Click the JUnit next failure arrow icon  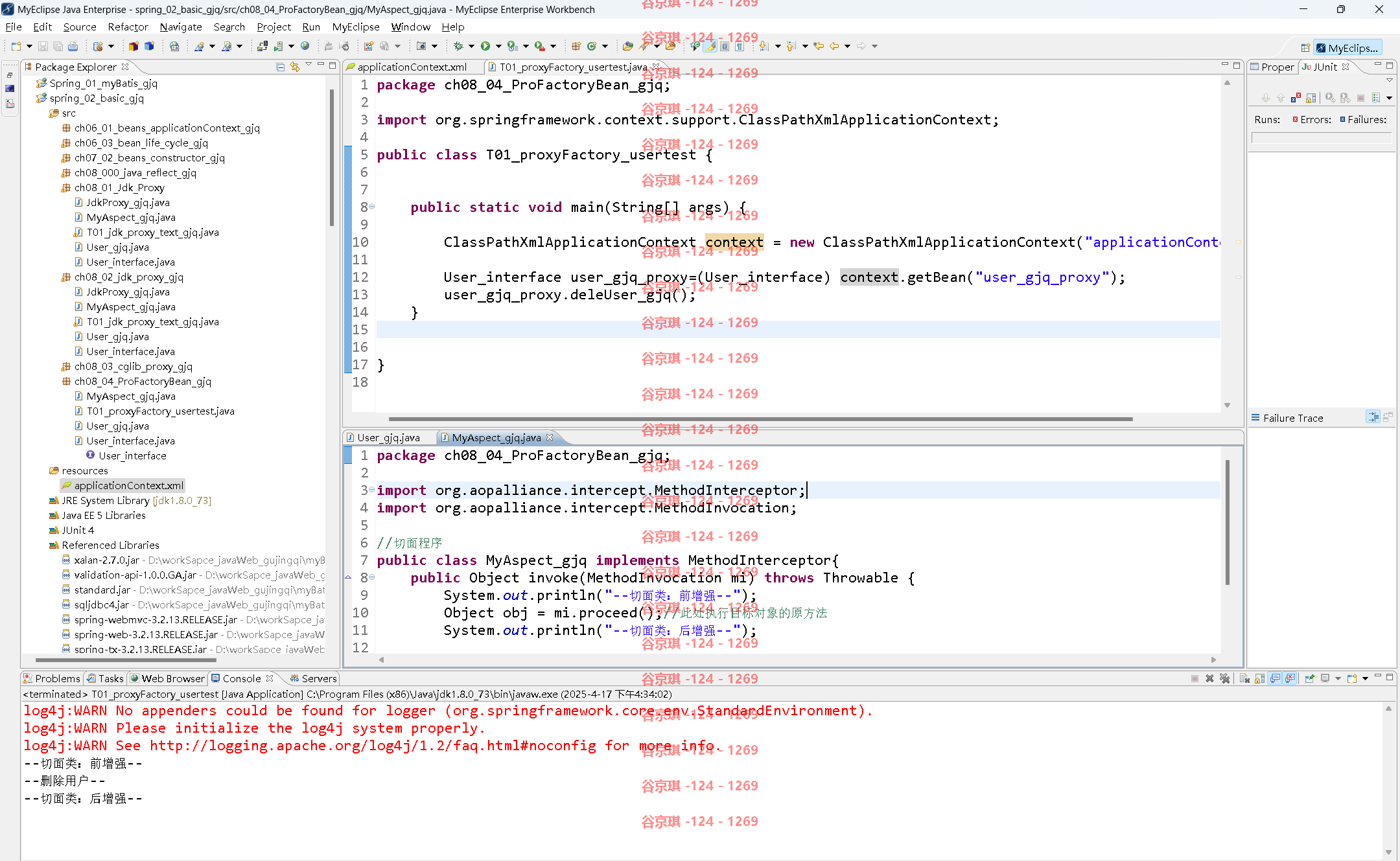pyautogui.click(x=1266, y=98)
